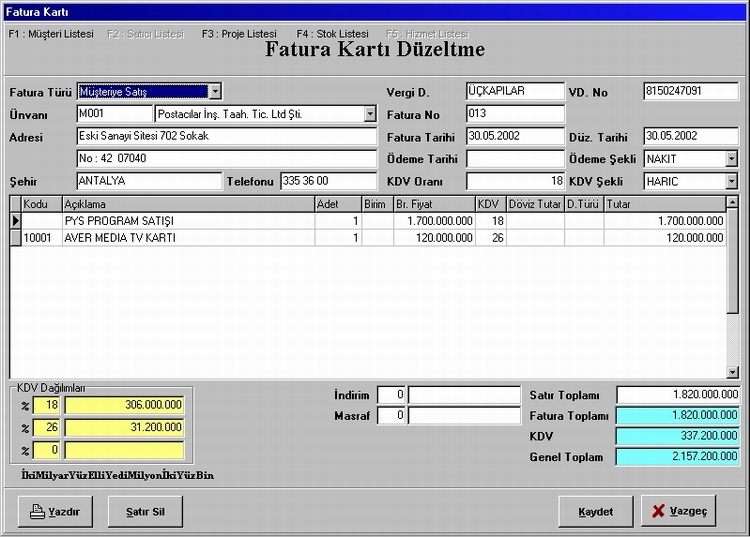
Task: Click the Fatura No input field
Action: click(515, 114)
